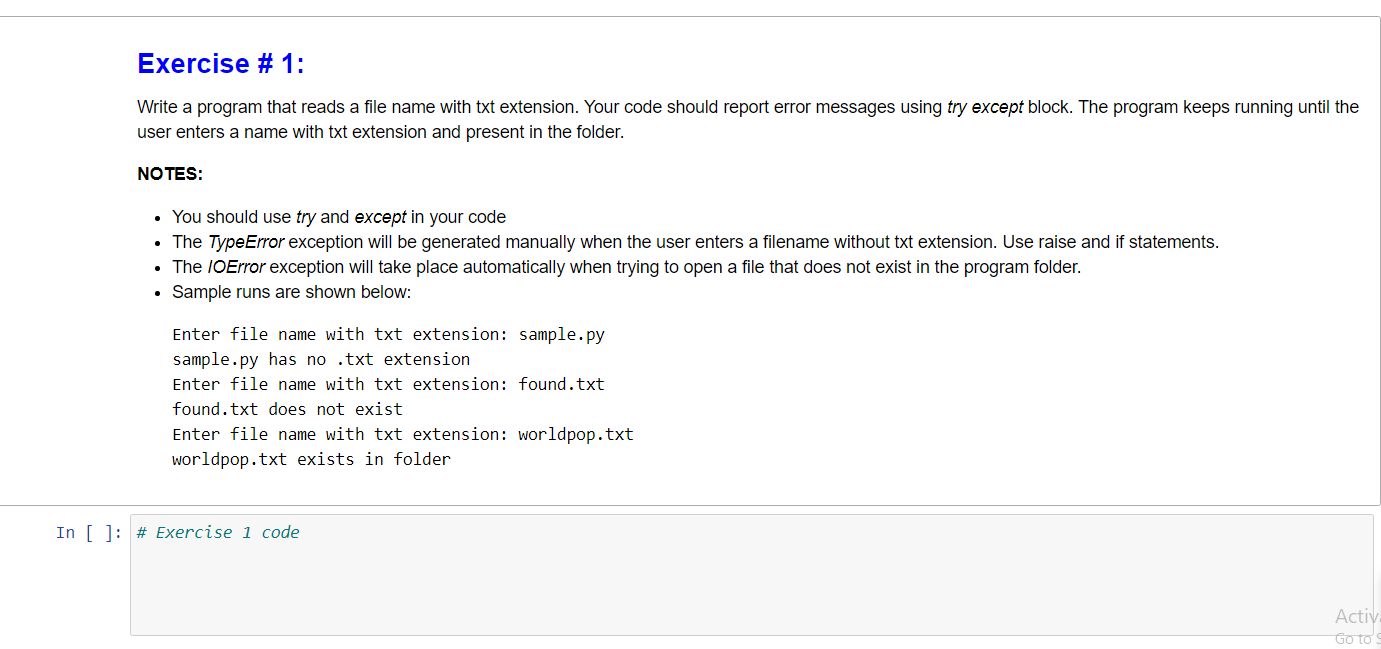This screenshot has height=649, width=1381.
Task: Click the '# Exercise 1 code' comment
Action: tap(218, 533)
